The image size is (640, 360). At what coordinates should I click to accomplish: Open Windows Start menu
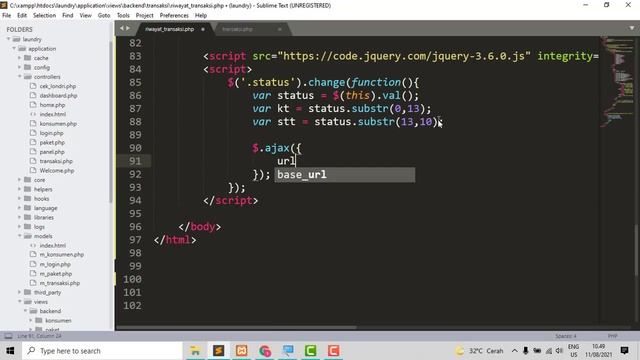10,351
